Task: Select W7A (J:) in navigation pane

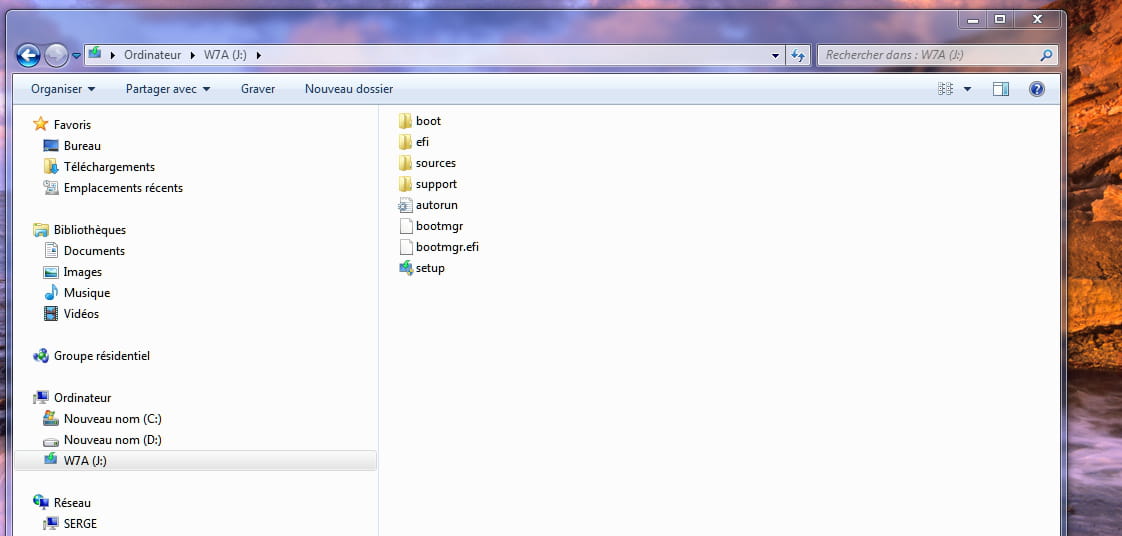Action: (195, 461)
